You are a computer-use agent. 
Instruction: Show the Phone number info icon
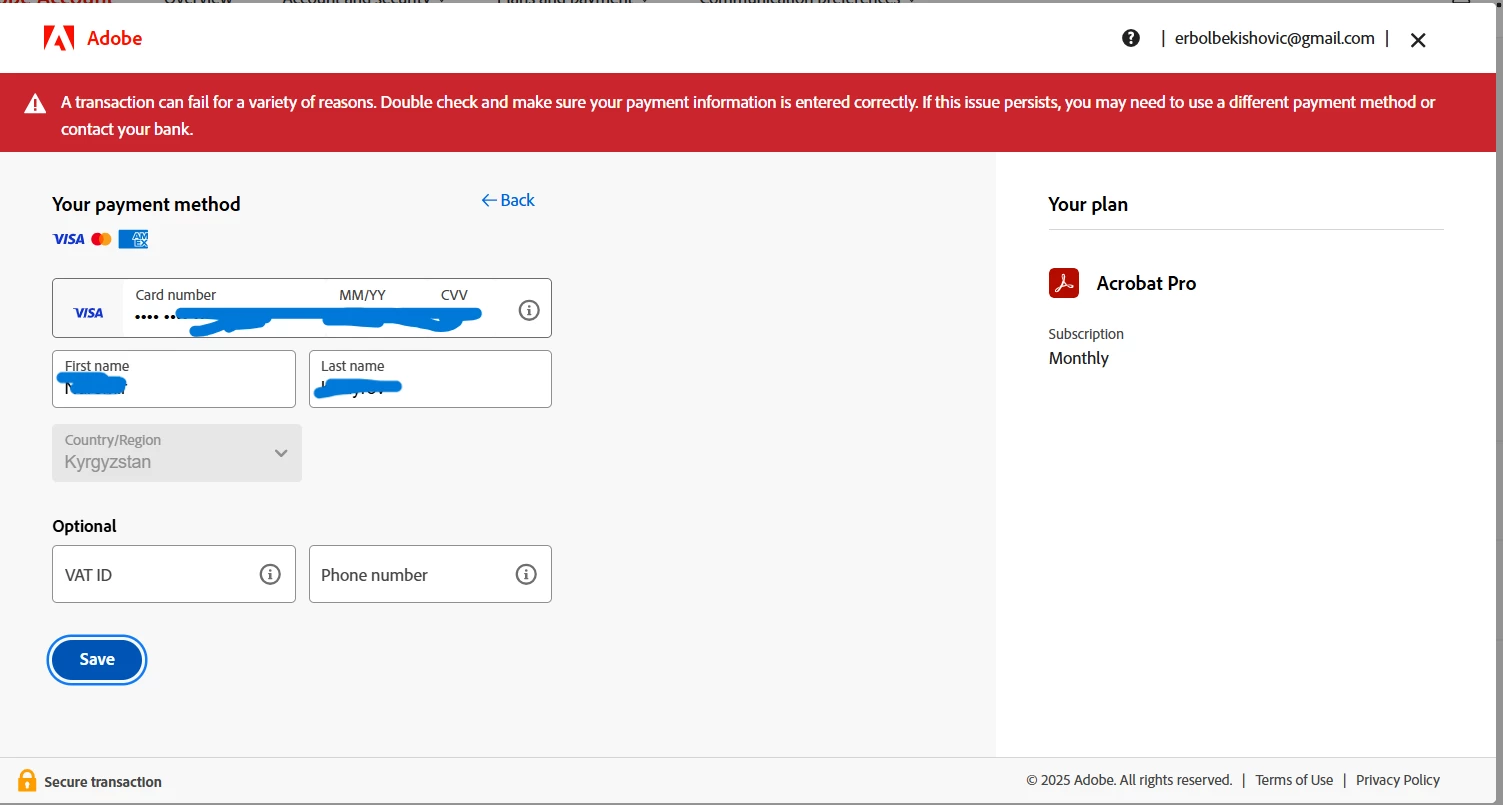[526, 574]
